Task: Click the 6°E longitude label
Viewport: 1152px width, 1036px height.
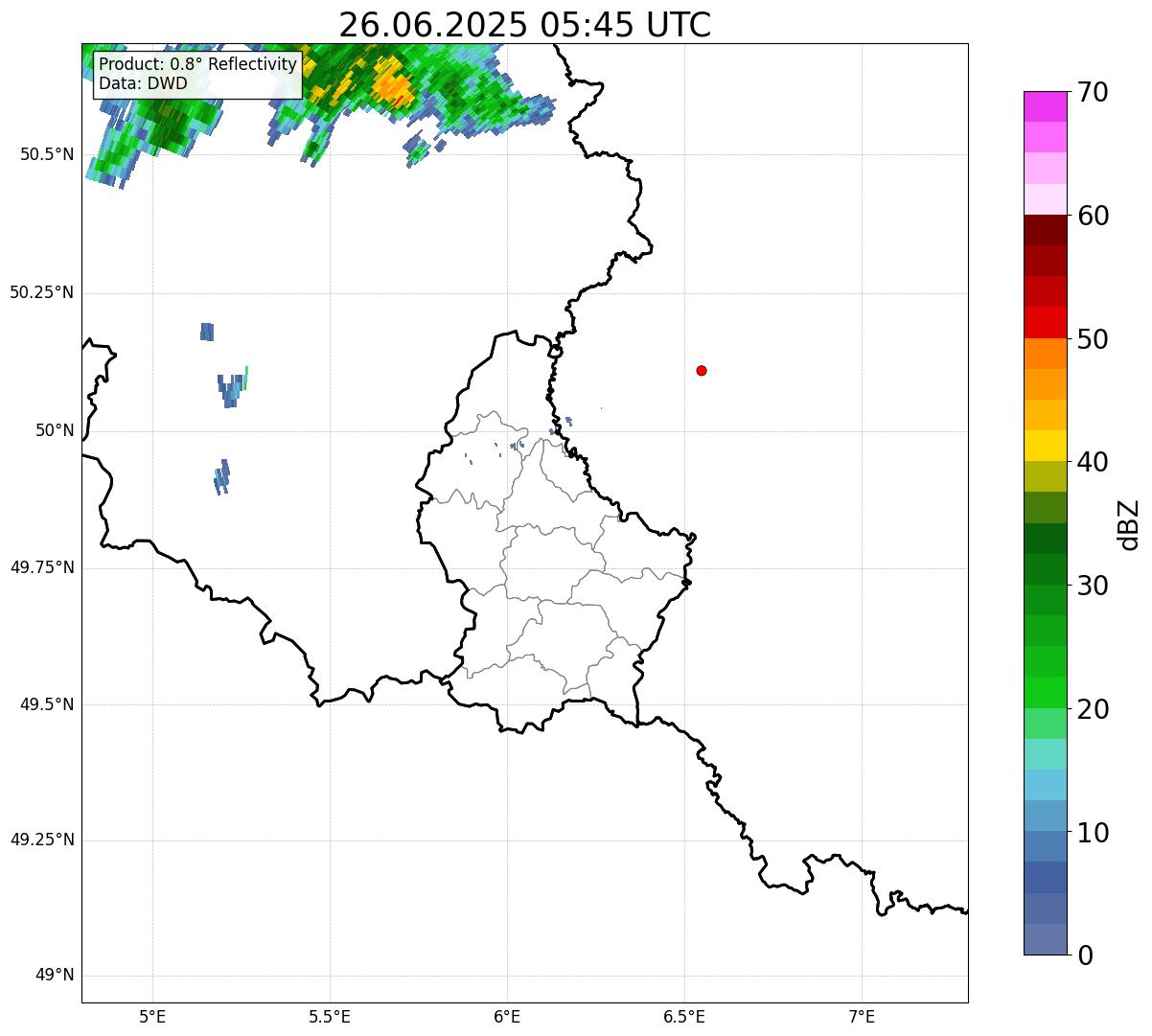Action: click(x=507, y=1017)
